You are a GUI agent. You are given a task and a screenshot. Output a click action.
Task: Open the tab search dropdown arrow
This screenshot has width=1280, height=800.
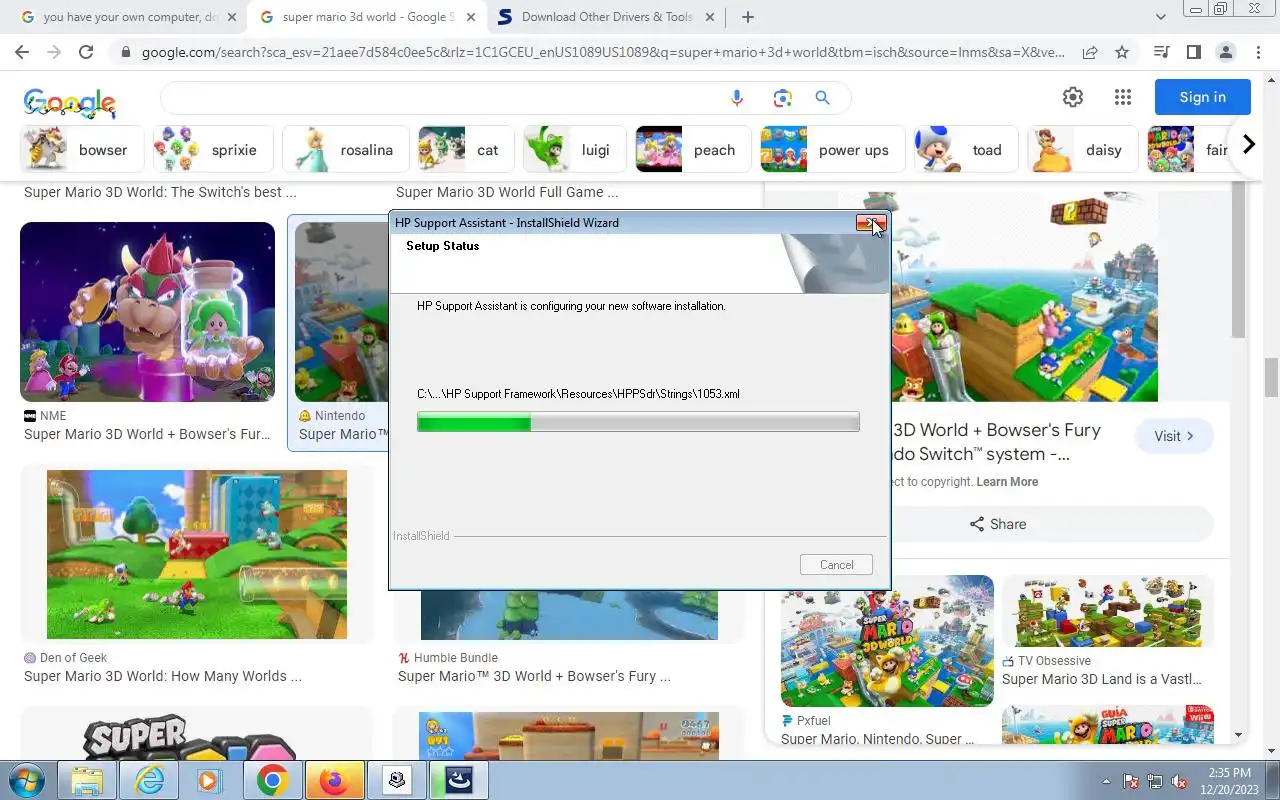pyautogui.click(x=1160, y=17)
